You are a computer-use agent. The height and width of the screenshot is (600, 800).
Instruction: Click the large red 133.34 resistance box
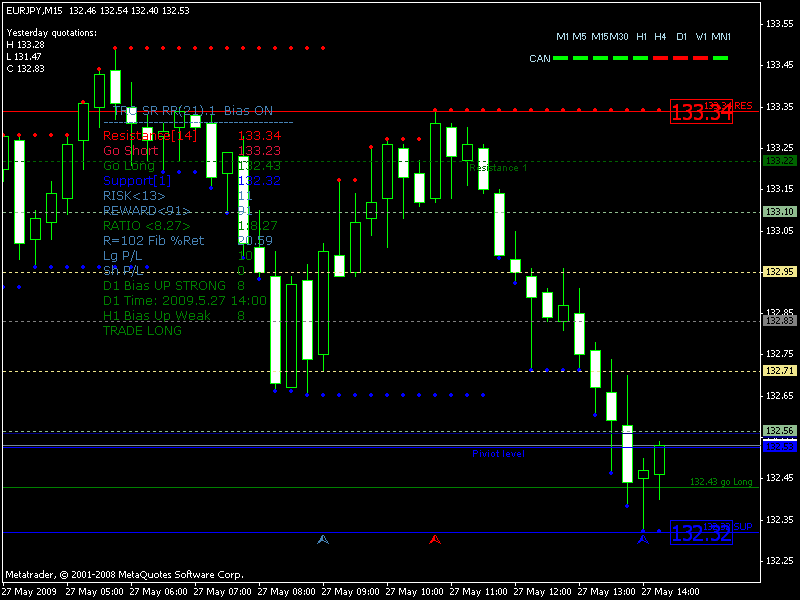[x=702, y=111]
